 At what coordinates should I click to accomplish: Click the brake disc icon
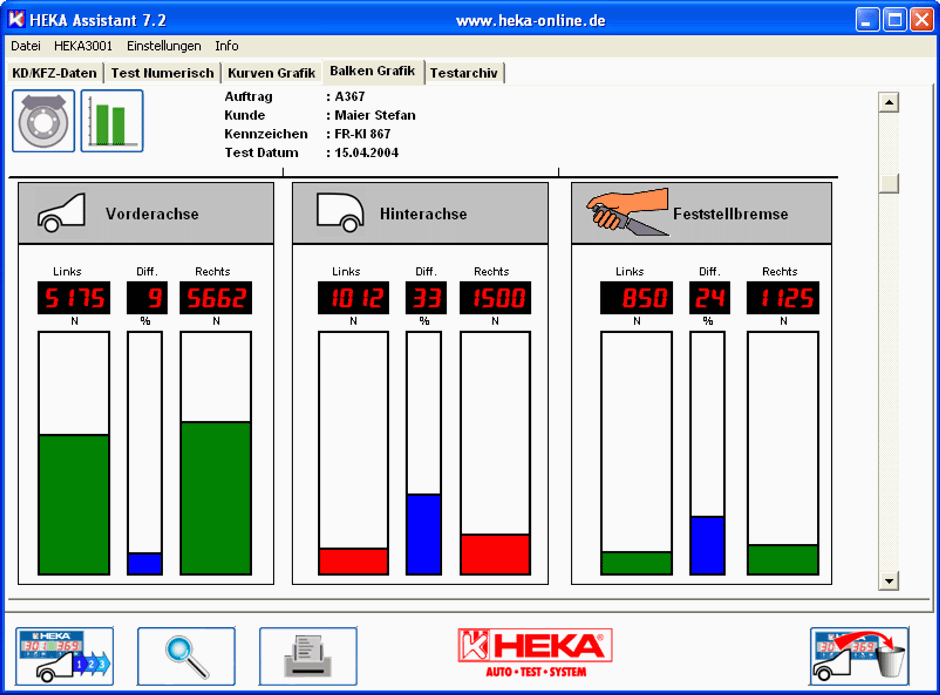tap(43, 121)
